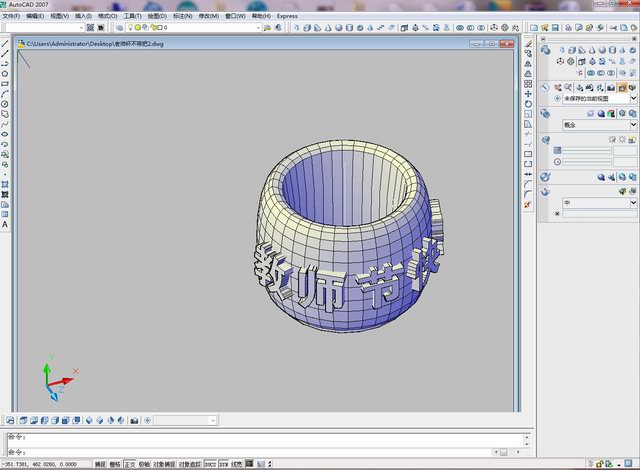This screenshot has height=470, width=640.
Task: Click the Move tool in modify toolbar
Action: (x=528, y=94)
